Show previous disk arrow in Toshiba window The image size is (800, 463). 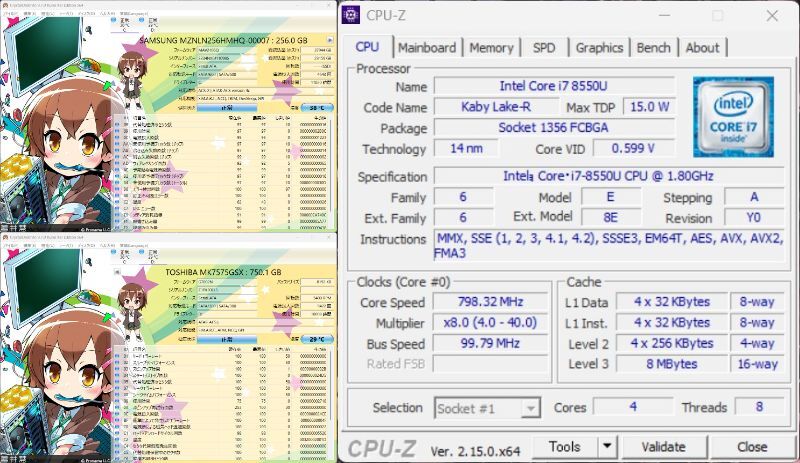tap(117, 272)
